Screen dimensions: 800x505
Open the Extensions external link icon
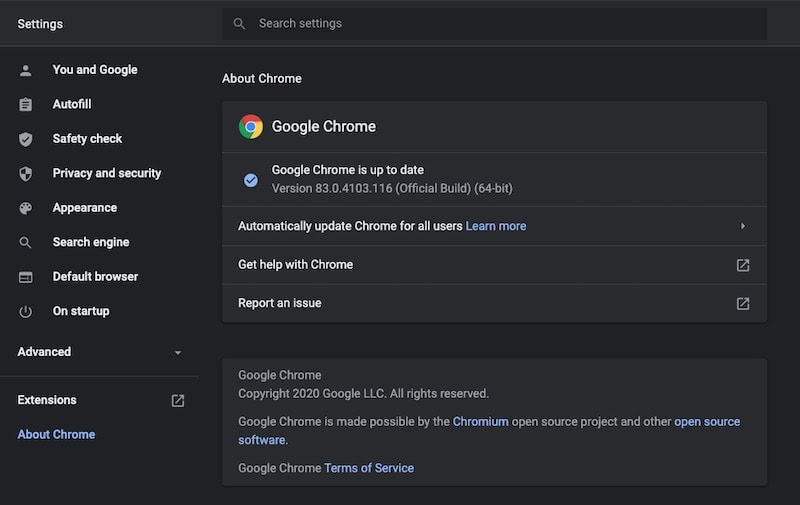178,400
